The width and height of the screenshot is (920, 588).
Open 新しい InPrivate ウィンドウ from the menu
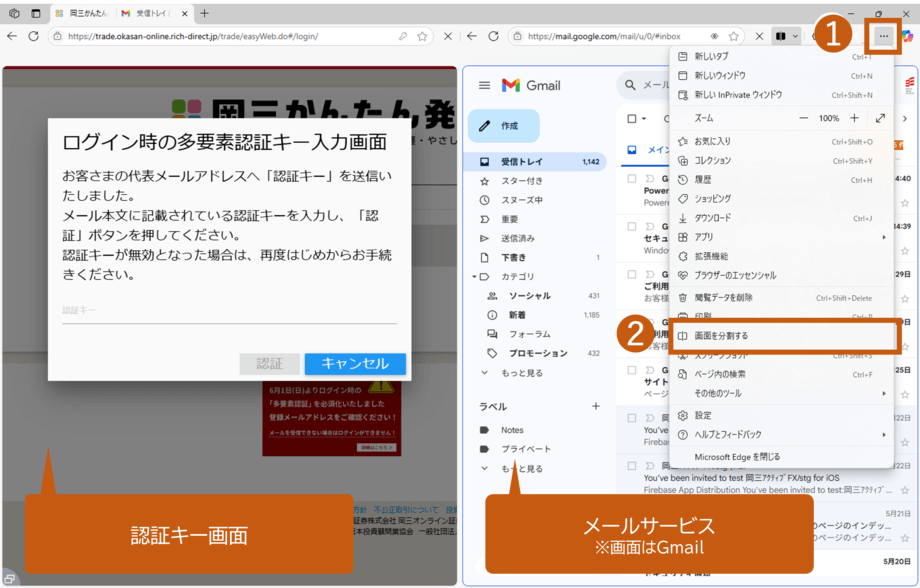781,95
